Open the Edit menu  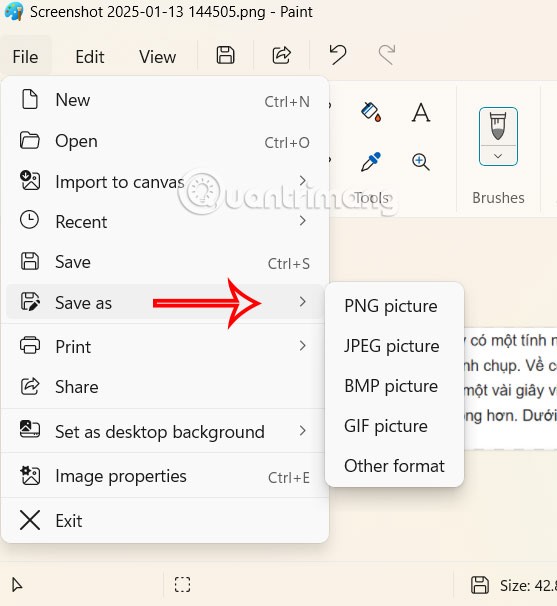[x=90, y=57]
